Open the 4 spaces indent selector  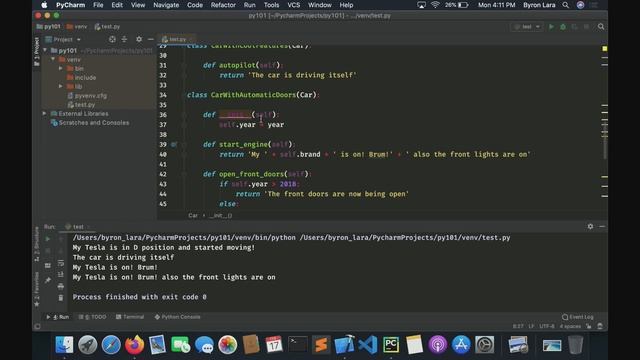(570, 326)
